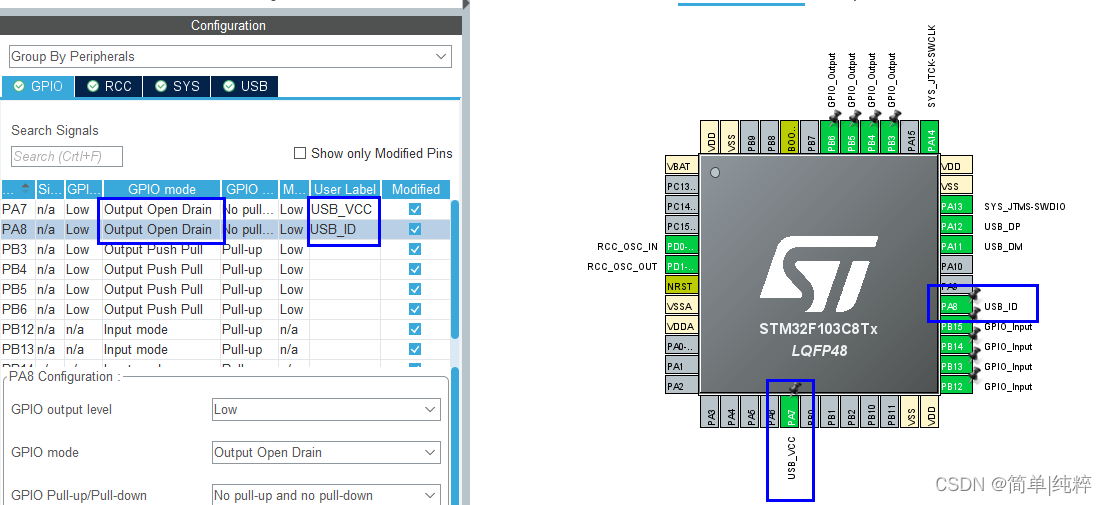1107x505 pixels.
Task: Click the PA8 pin on chip
Action: pos(956,307)
